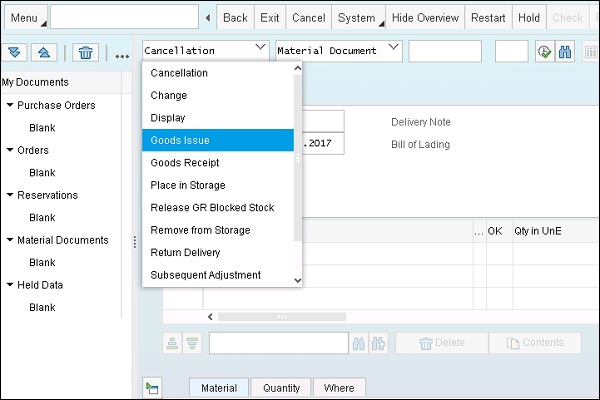
Task: Open the Material Document reference dropdown
Action: [392, 49]
